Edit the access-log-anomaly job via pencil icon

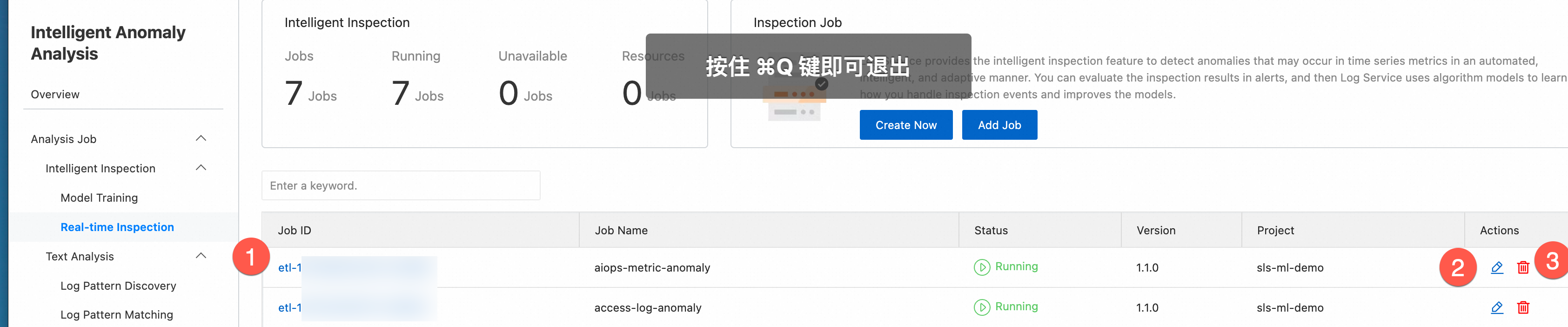tap(1497, 307)
